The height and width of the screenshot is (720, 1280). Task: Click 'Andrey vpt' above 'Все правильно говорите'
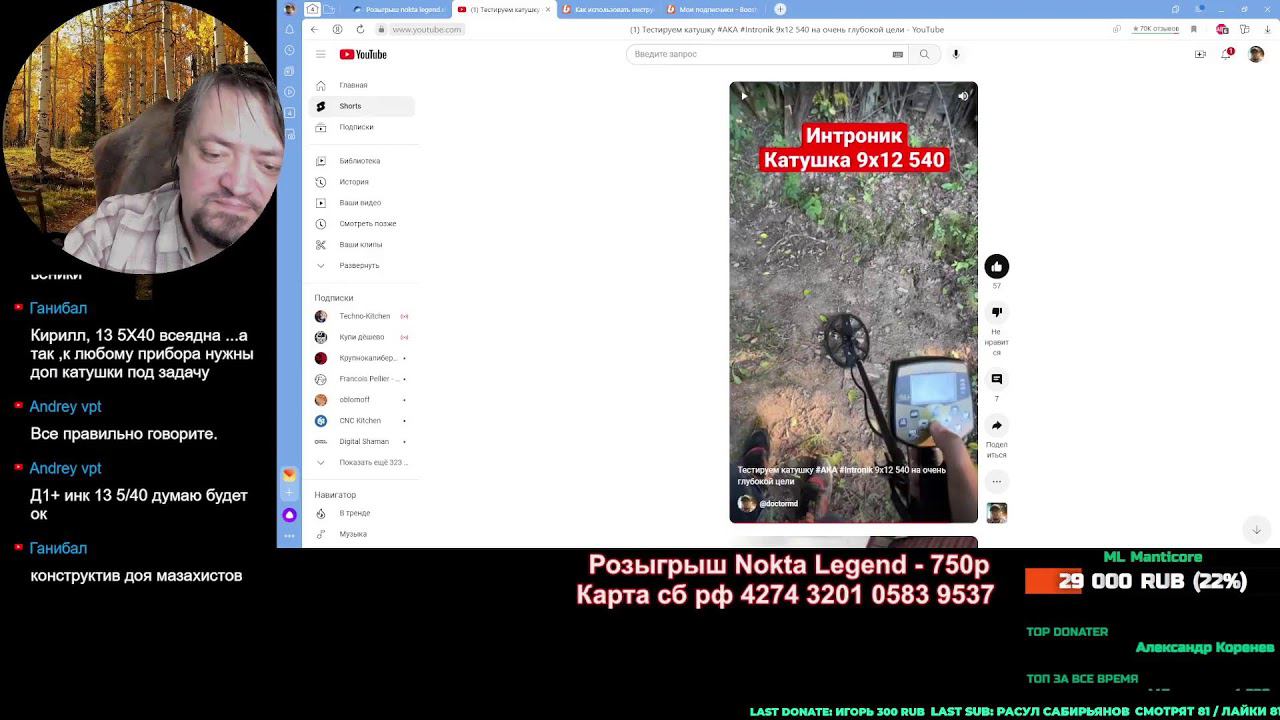[65, 406]
